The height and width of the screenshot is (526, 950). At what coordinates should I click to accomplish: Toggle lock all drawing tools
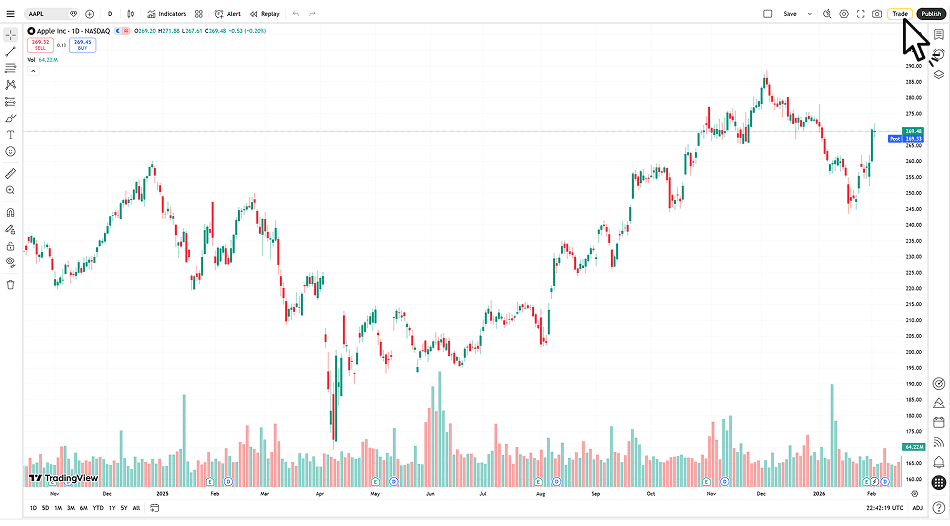pyautogui.click(x=10, y=245)
